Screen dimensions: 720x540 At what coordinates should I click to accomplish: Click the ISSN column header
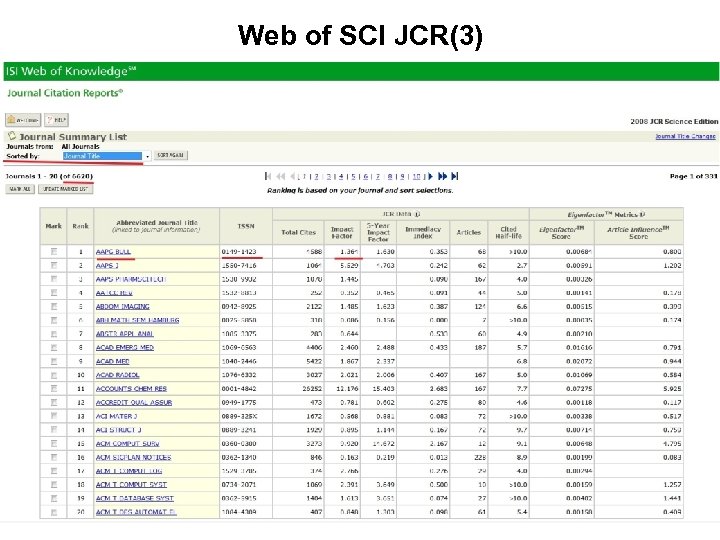tap(246, 226)
